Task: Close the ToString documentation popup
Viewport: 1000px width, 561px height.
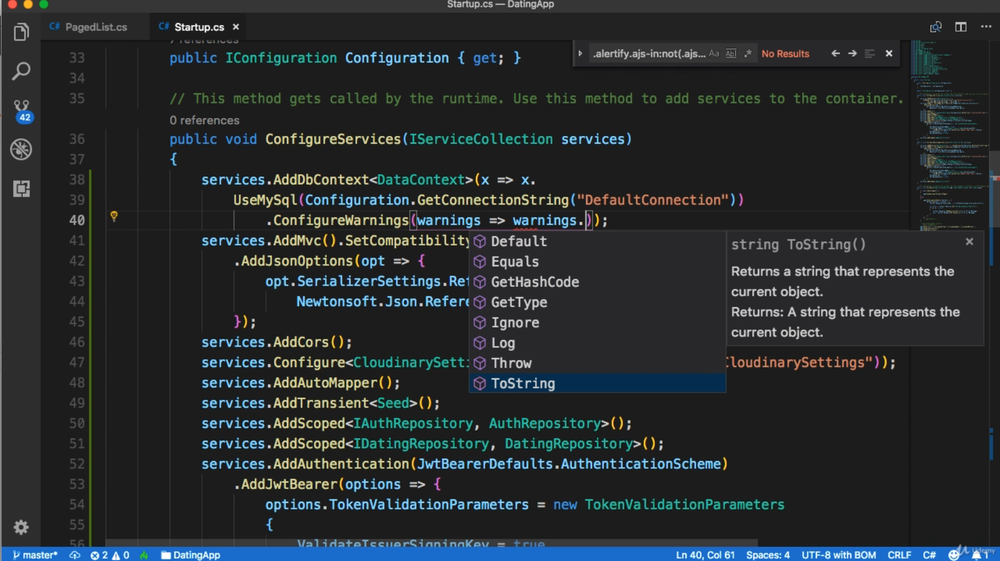Action: pos(969,242)
